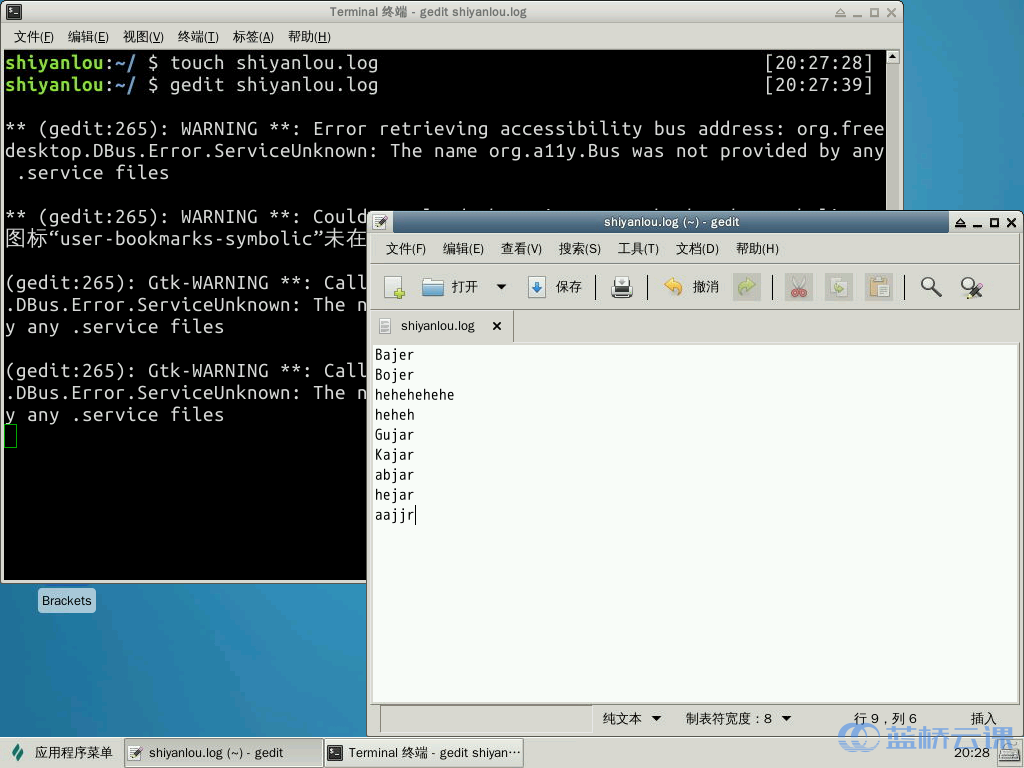Save shiyanlou.log using the 保存 icon

point(553,288)
